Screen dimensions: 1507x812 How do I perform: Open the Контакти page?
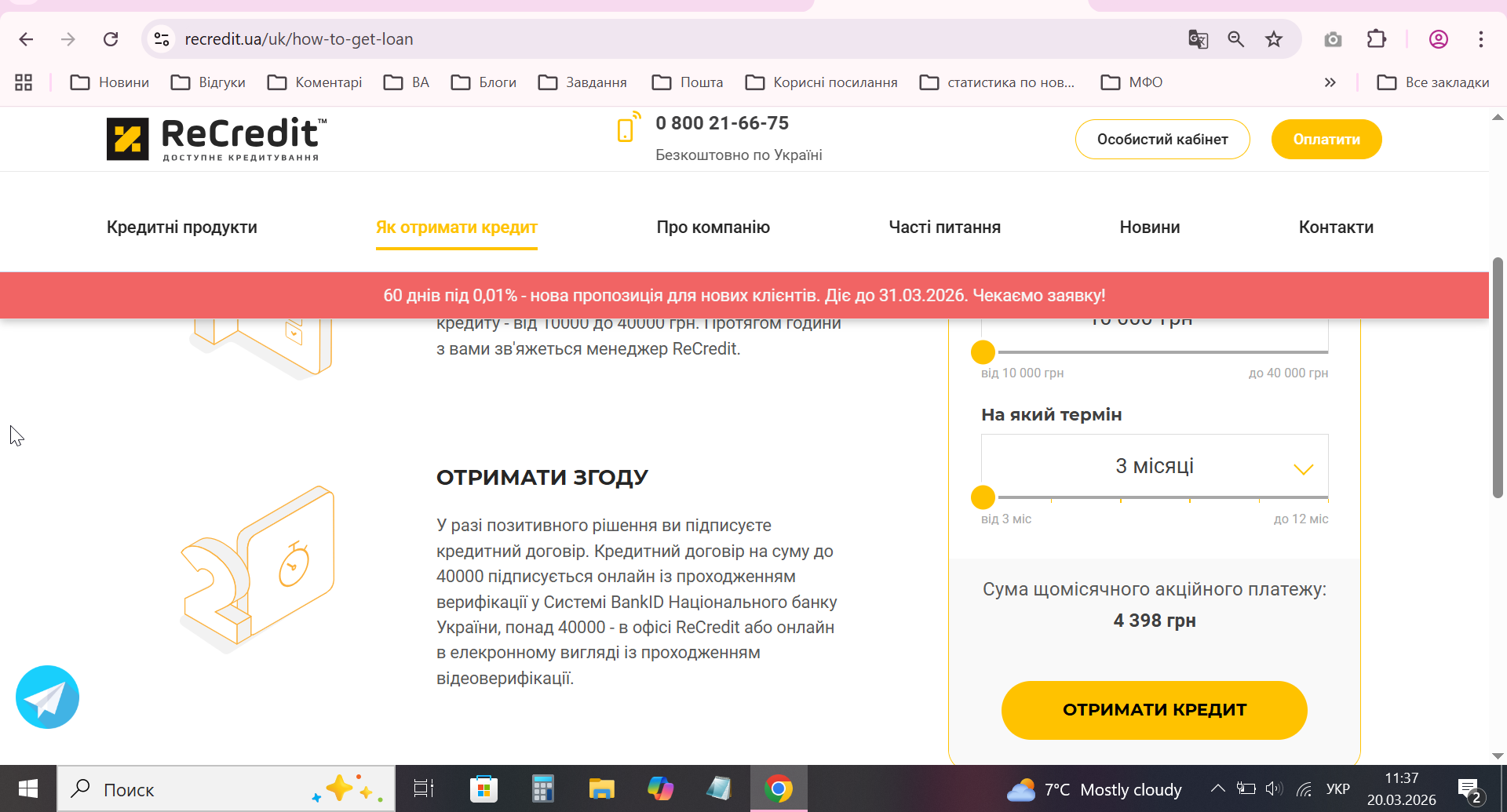tap(1336, 228)
